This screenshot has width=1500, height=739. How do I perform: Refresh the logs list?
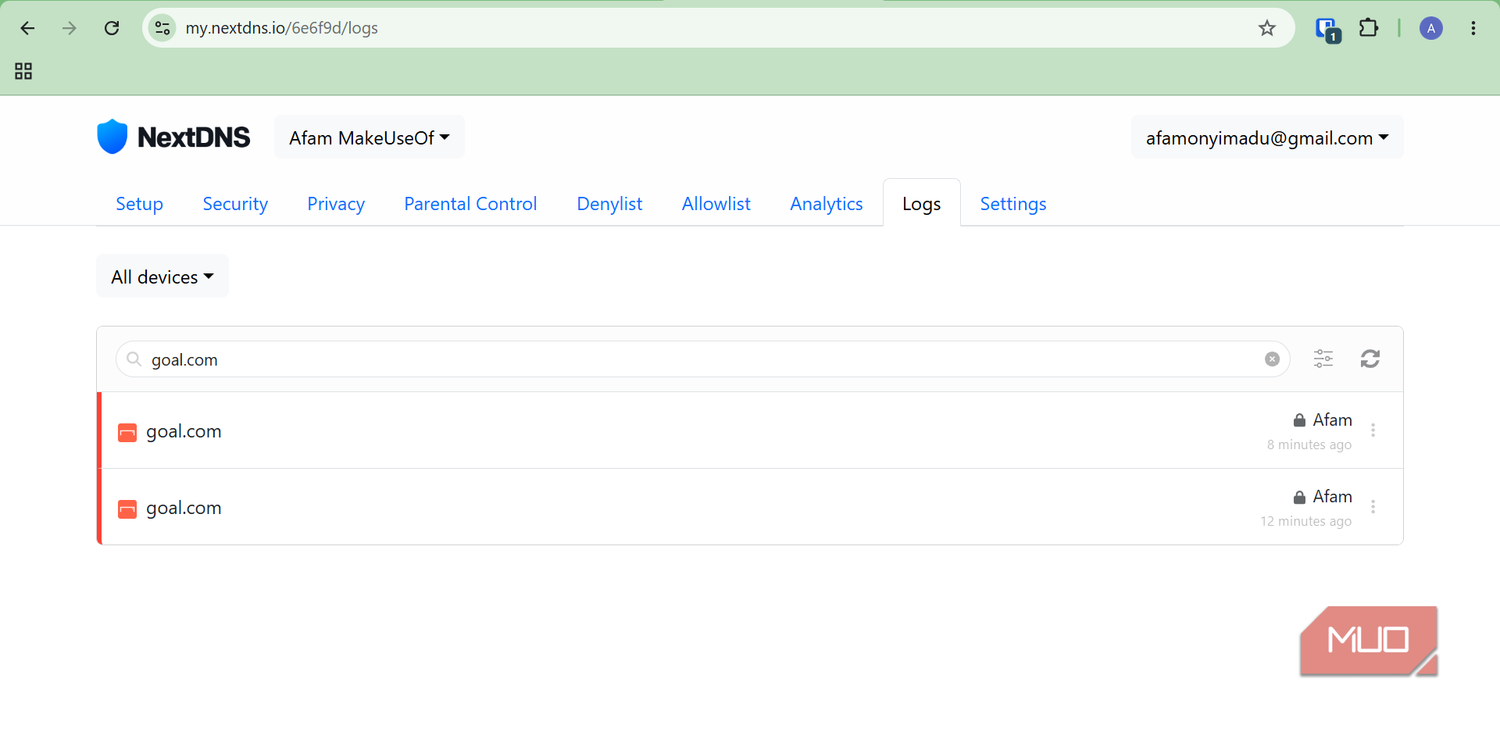(x=1370, y=359)
